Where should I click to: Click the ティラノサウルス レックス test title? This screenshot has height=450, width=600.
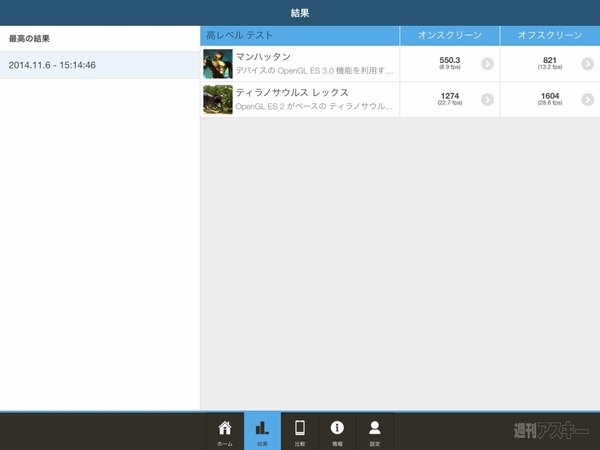click(292, 93)
